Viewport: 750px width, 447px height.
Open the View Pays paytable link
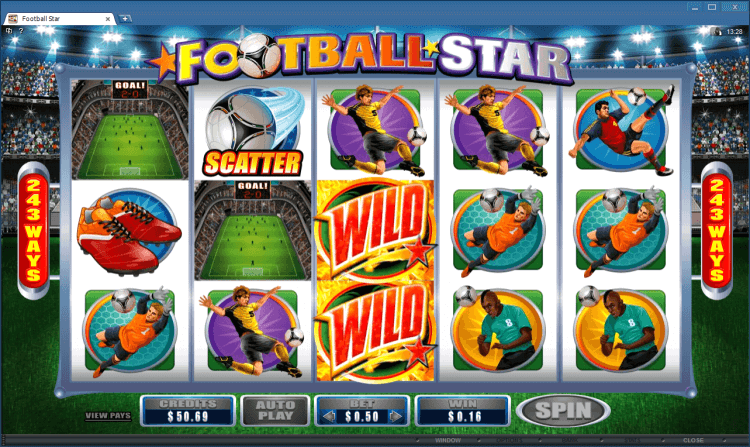[x=108, y=415]
